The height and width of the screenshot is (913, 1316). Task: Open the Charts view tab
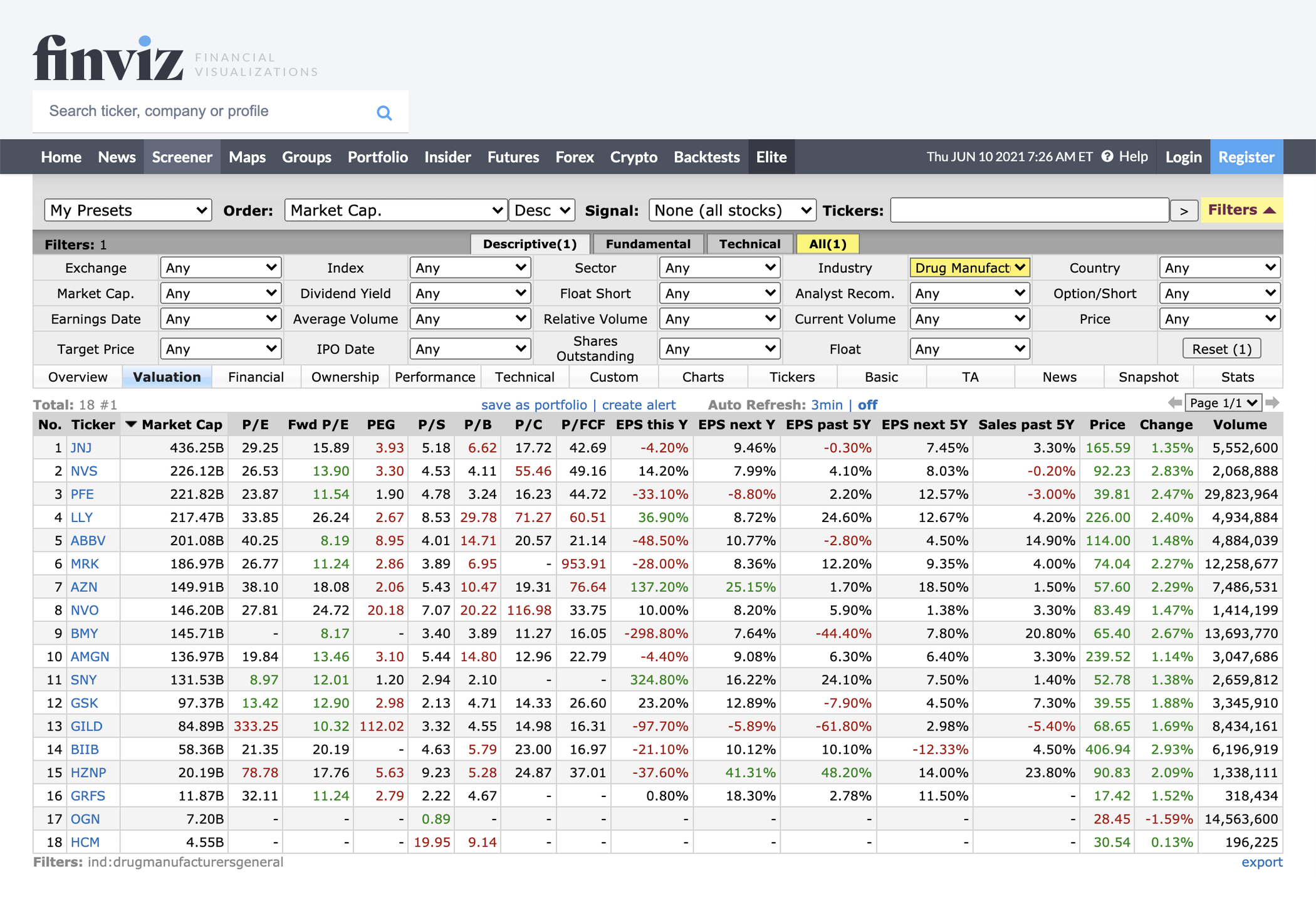702,377
